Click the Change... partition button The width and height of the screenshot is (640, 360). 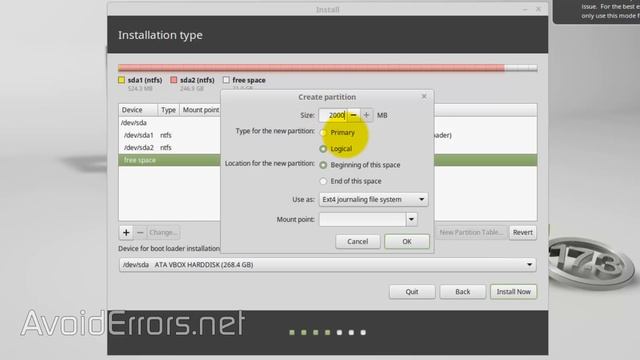(163, 233)
